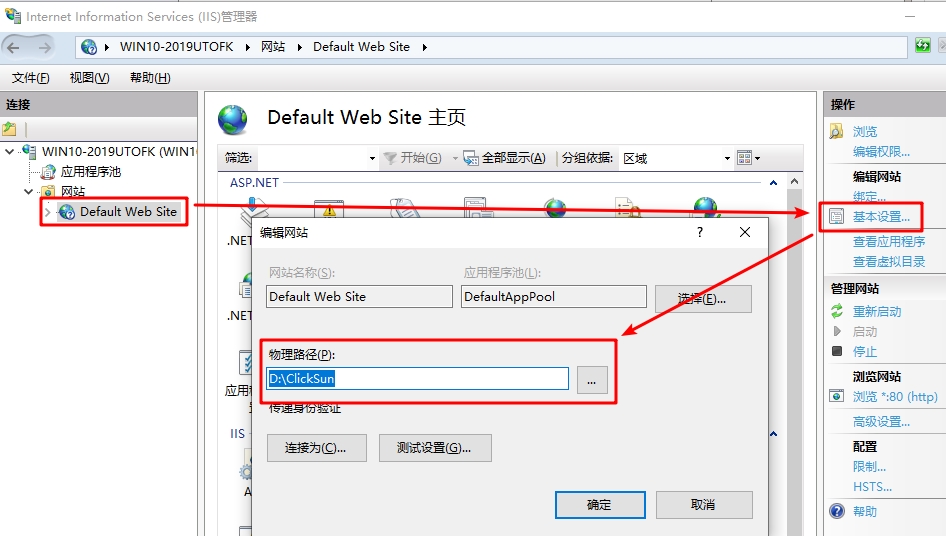946x536 pixels.
Task: Collapse the ASP.NET group section
Action: point(773,182)
